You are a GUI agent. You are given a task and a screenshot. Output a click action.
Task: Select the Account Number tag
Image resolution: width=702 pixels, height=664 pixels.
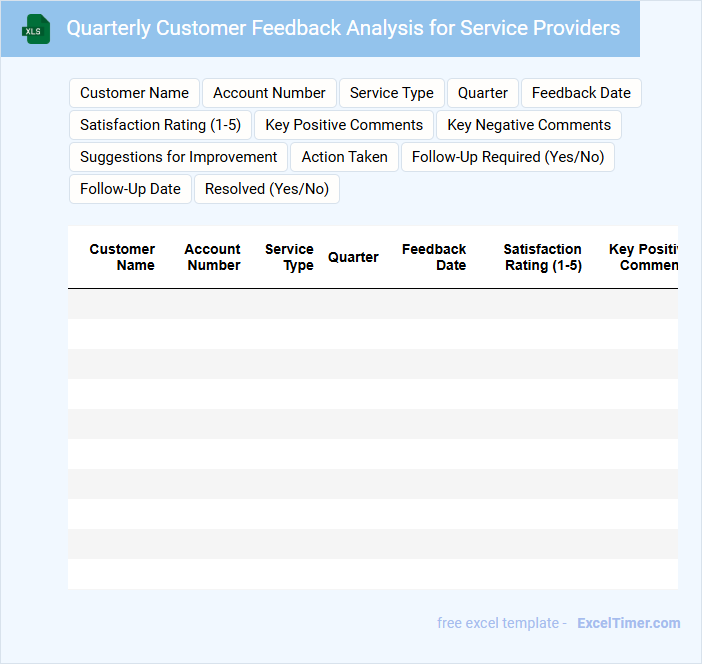269,93
